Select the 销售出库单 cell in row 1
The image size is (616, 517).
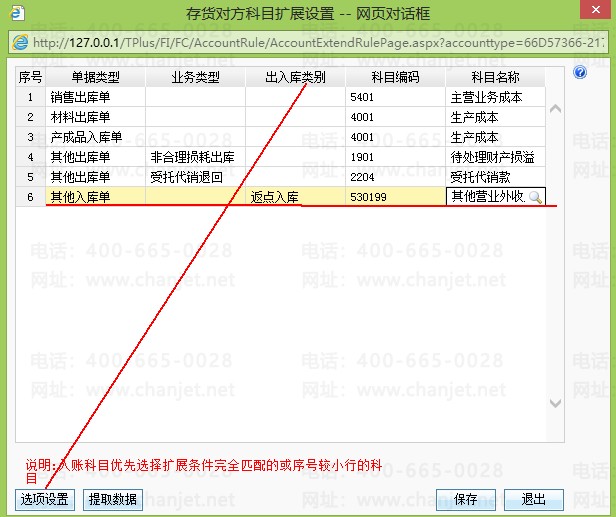coord(95,97)
